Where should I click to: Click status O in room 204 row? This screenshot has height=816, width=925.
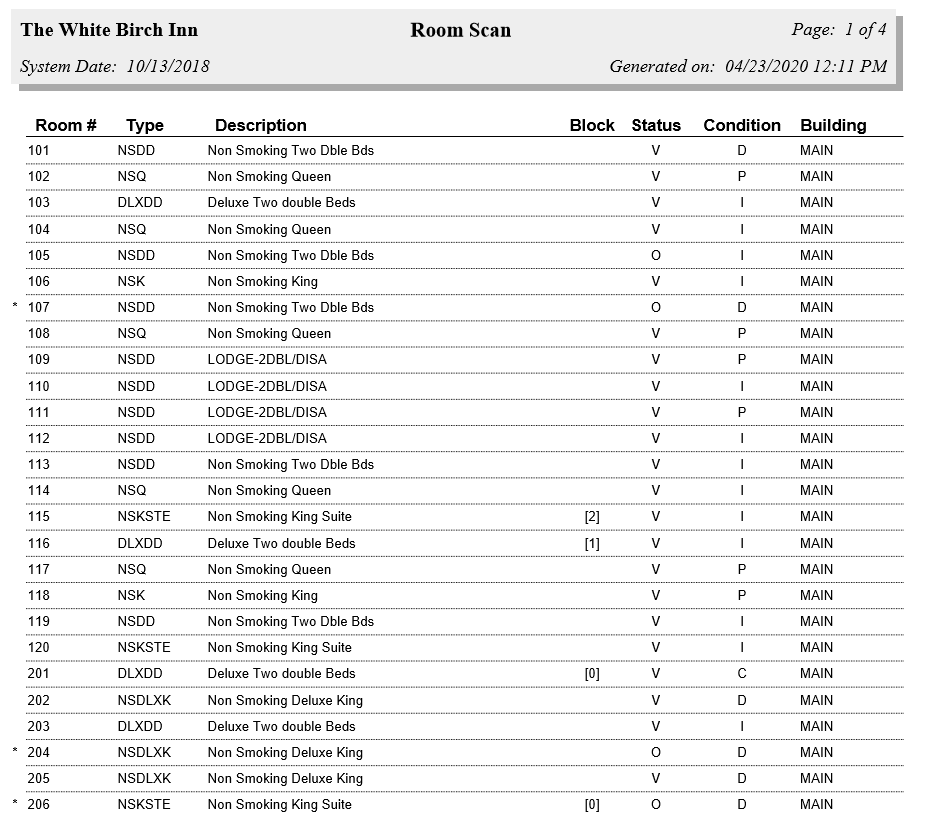point(655,752)
